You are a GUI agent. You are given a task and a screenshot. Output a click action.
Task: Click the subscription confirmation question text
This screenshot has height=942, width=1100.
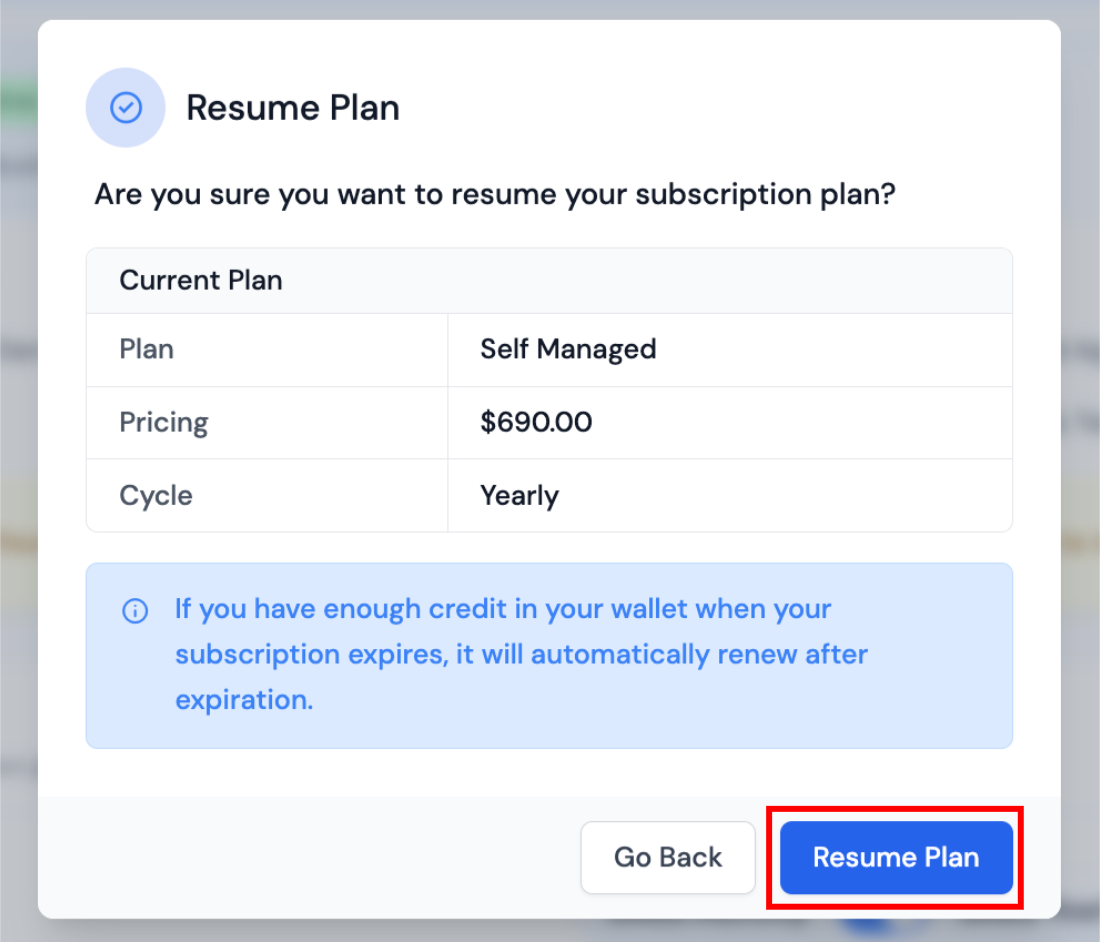click(x=495, y=194)
